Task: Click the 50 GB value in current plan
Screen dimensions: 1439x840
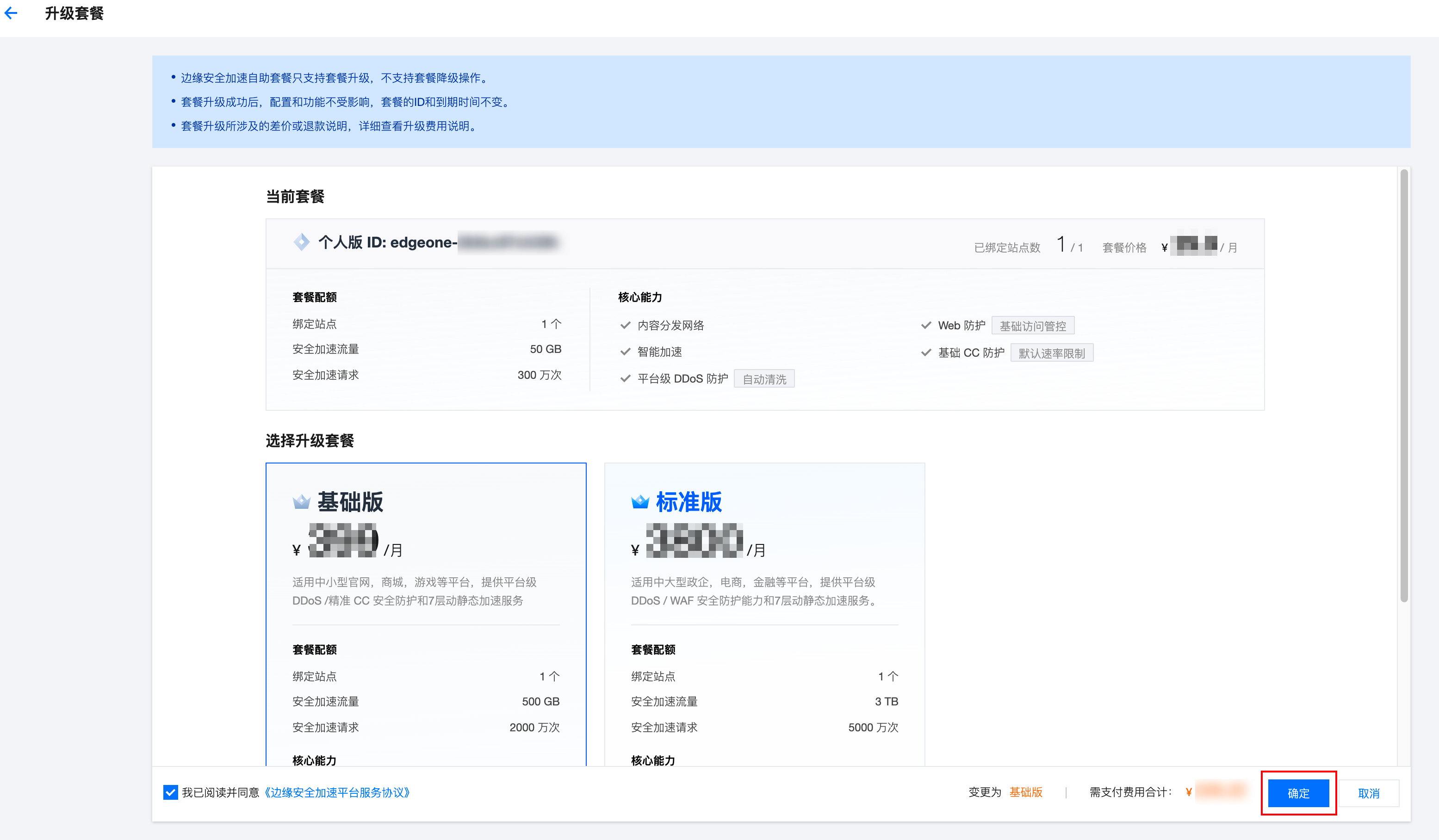Action: (x=546, y=349)
